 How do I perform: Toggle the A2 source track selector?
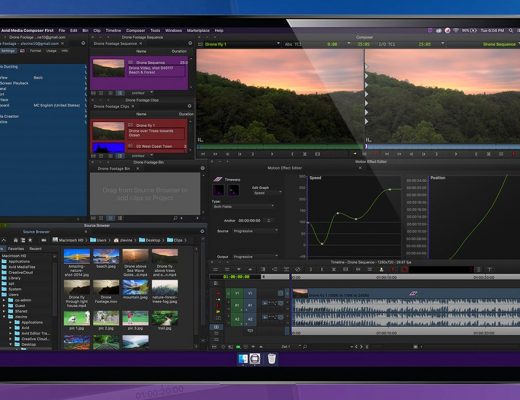[x=237, y=319]
